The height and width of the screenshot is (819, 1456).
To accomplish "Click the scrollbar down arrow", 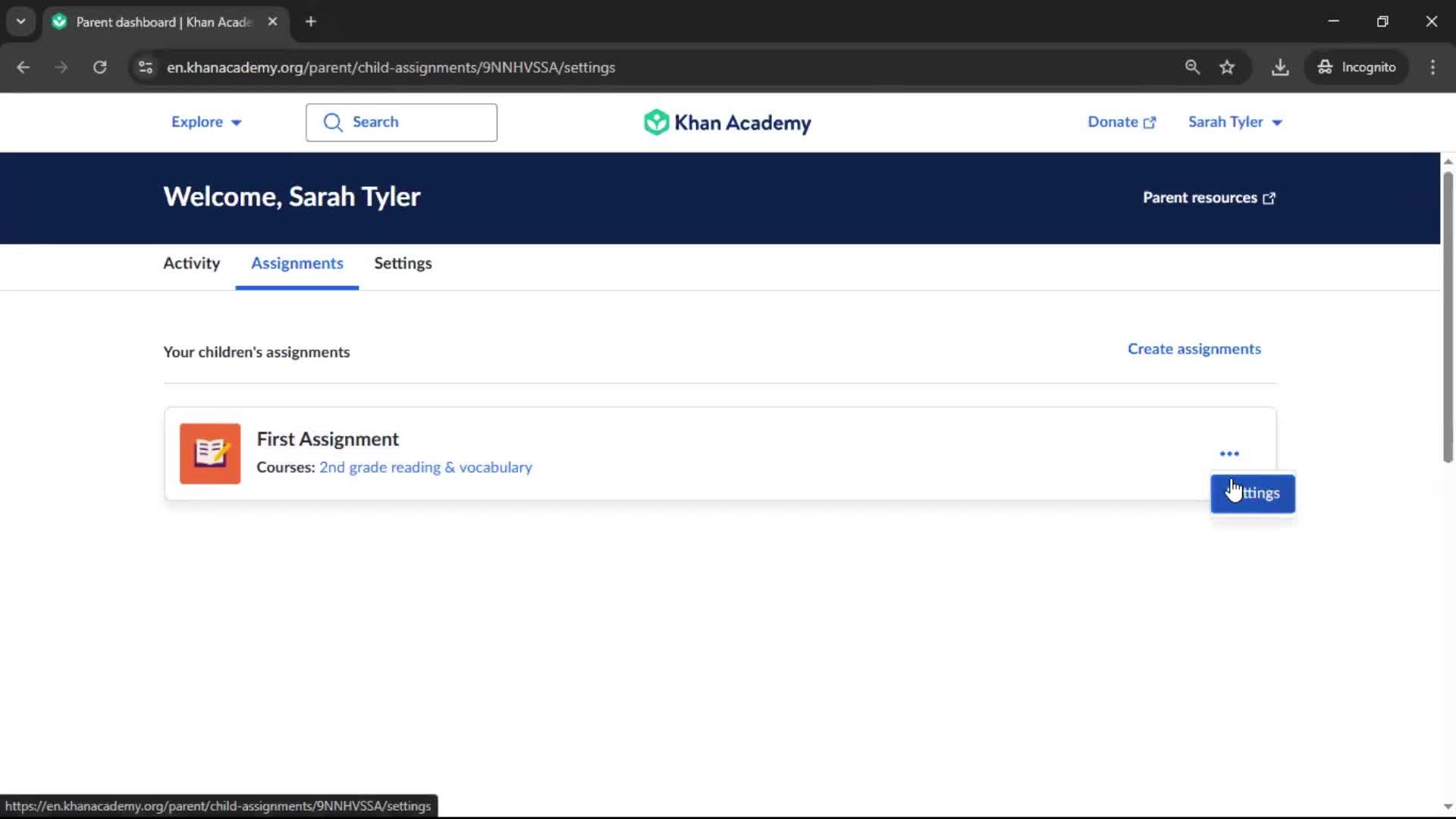I will tap(1448, 807).
